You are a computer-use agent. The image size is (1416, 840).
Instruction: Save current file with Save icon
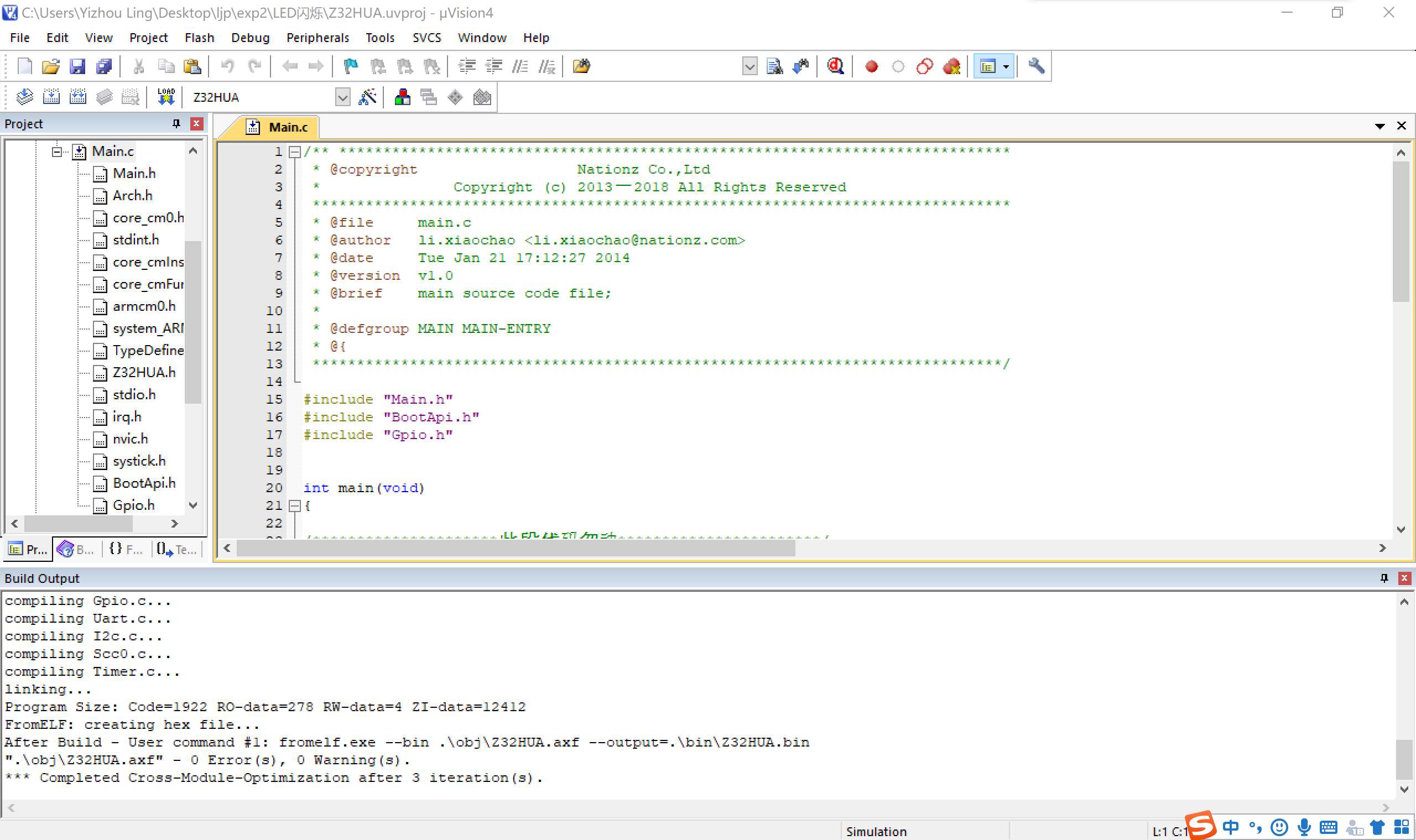pos(77,67)
